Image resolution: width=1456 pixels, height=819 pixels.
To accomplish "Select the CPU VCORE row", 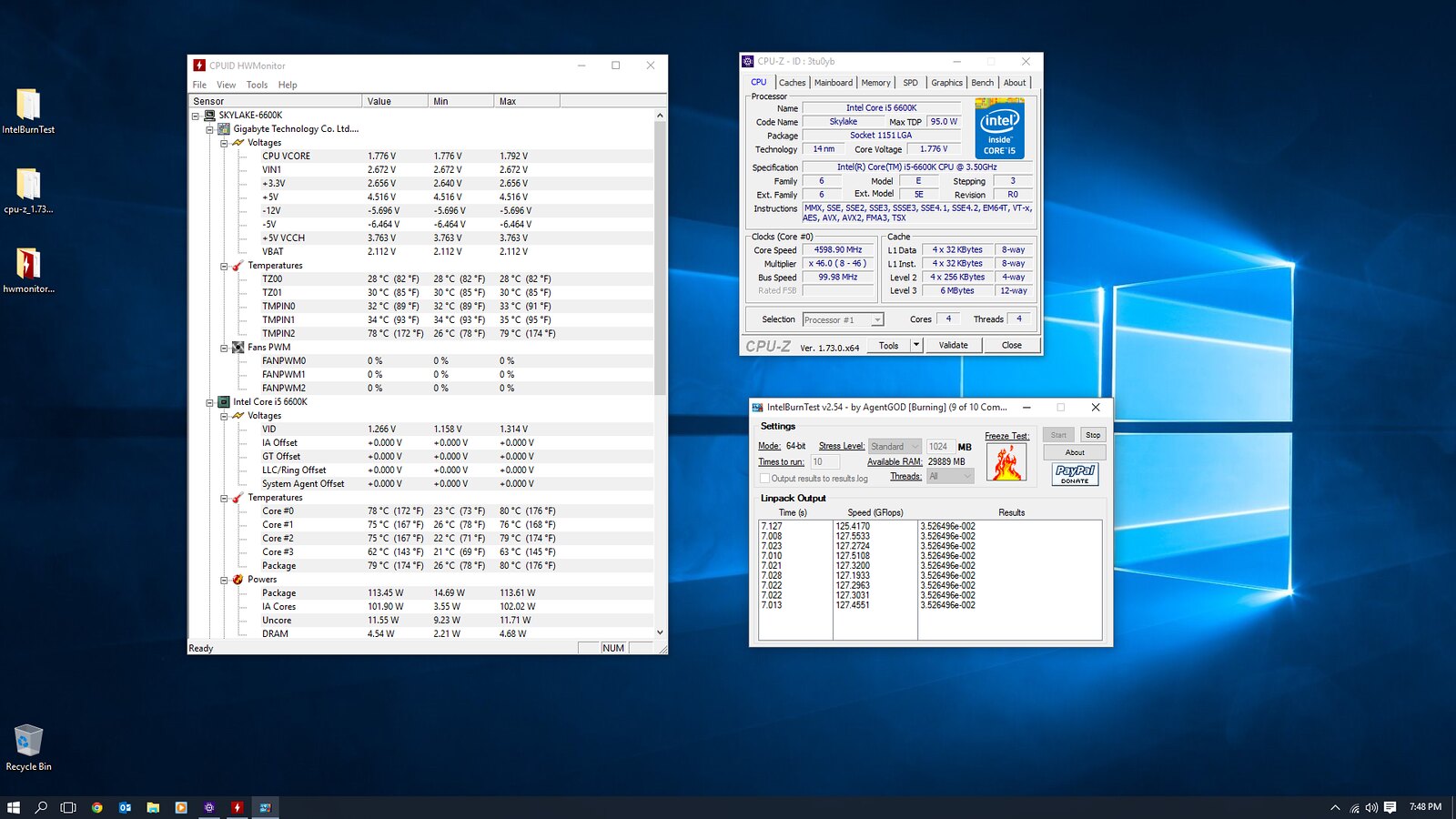I will tap(421, 157).
